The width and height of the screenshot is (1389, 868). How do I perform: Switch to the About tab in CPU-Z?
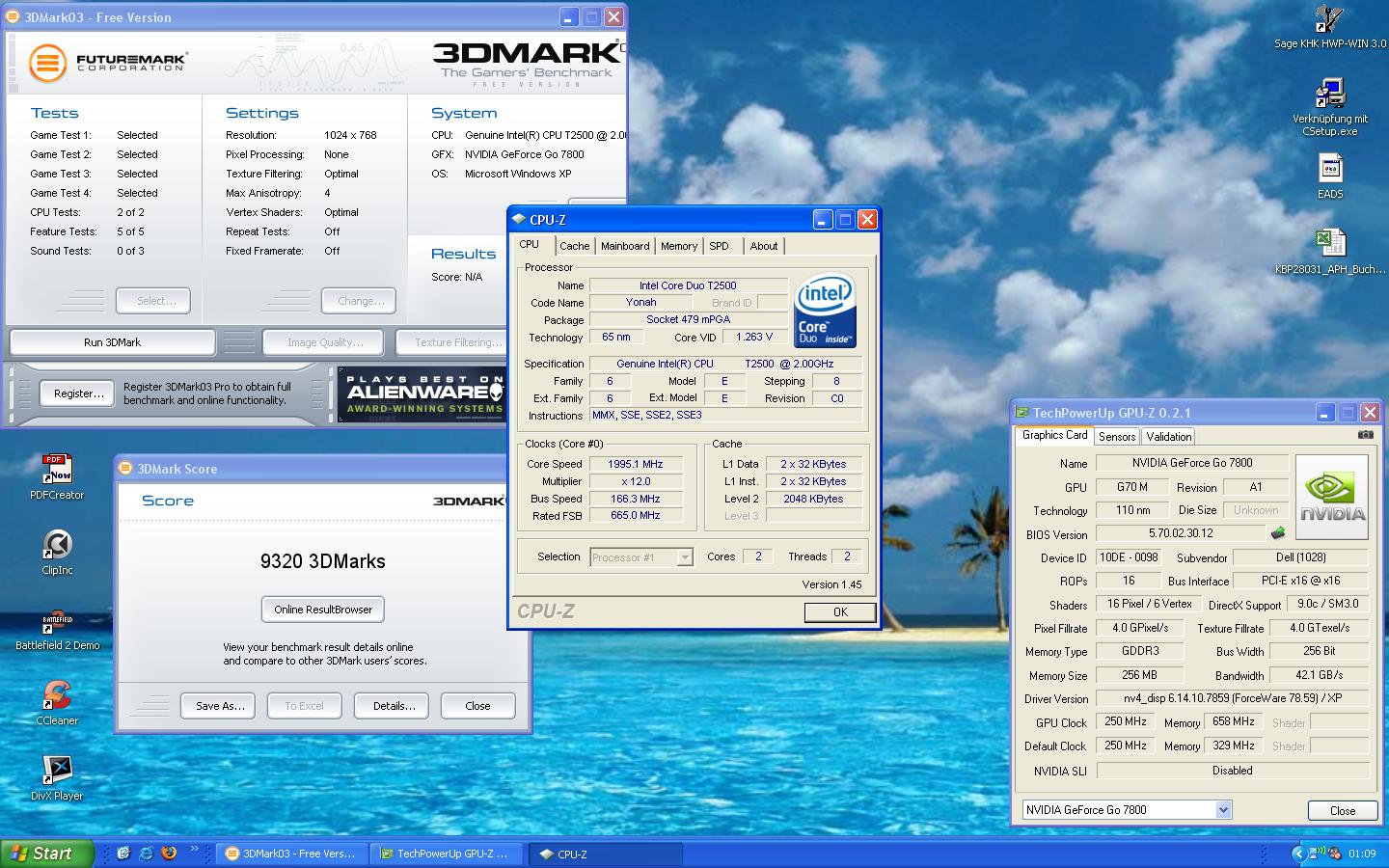(x=764, y=246)
